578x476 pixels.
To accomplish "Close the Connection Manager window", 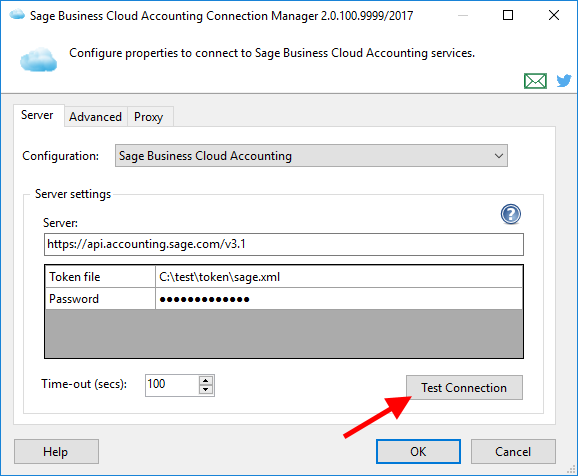I will (x=554, y=15).
